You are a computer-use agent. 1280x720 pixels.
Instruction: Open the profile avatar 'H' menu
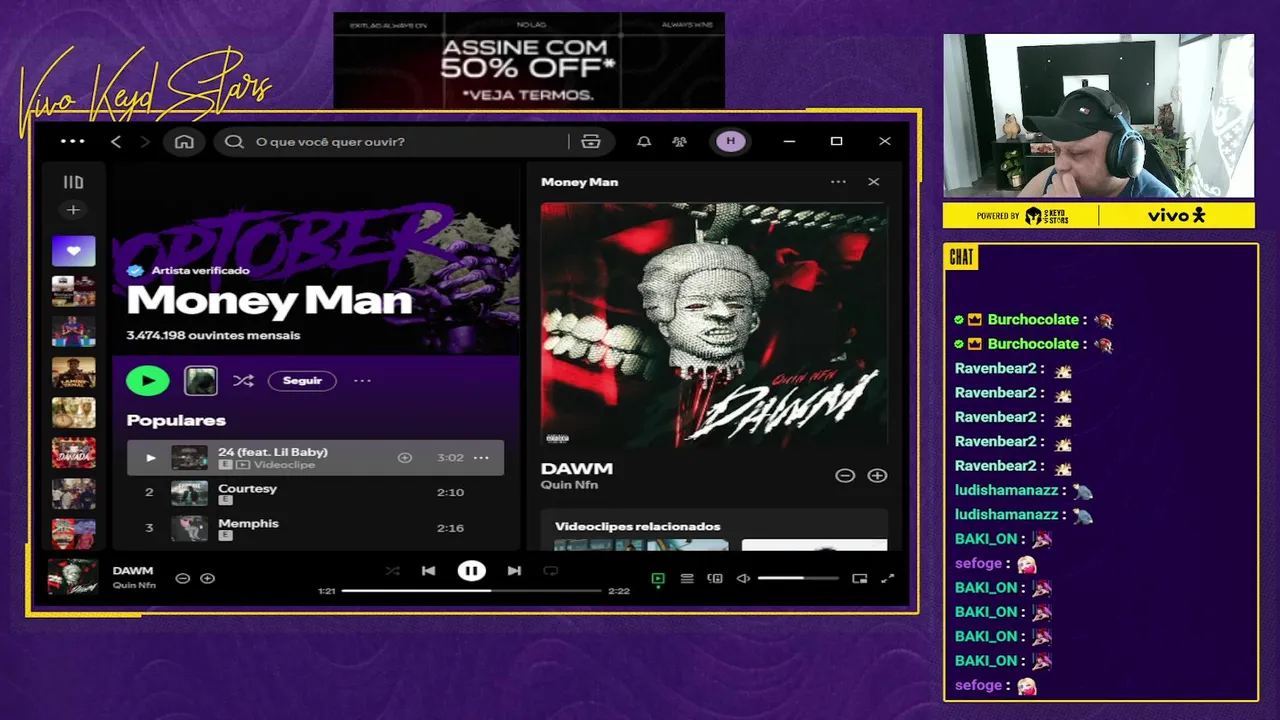click(x=730, y=141)
